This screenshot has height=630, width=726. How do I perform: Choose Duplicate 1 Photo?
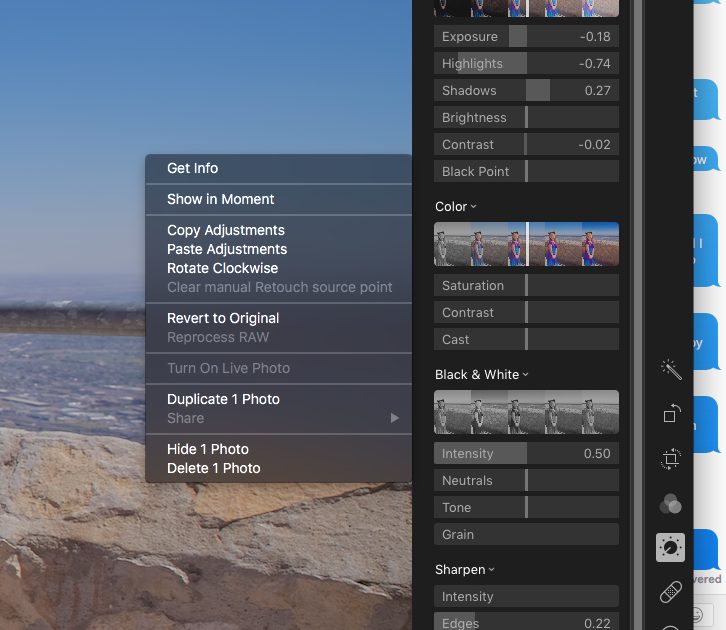click(x=279, y=399)
